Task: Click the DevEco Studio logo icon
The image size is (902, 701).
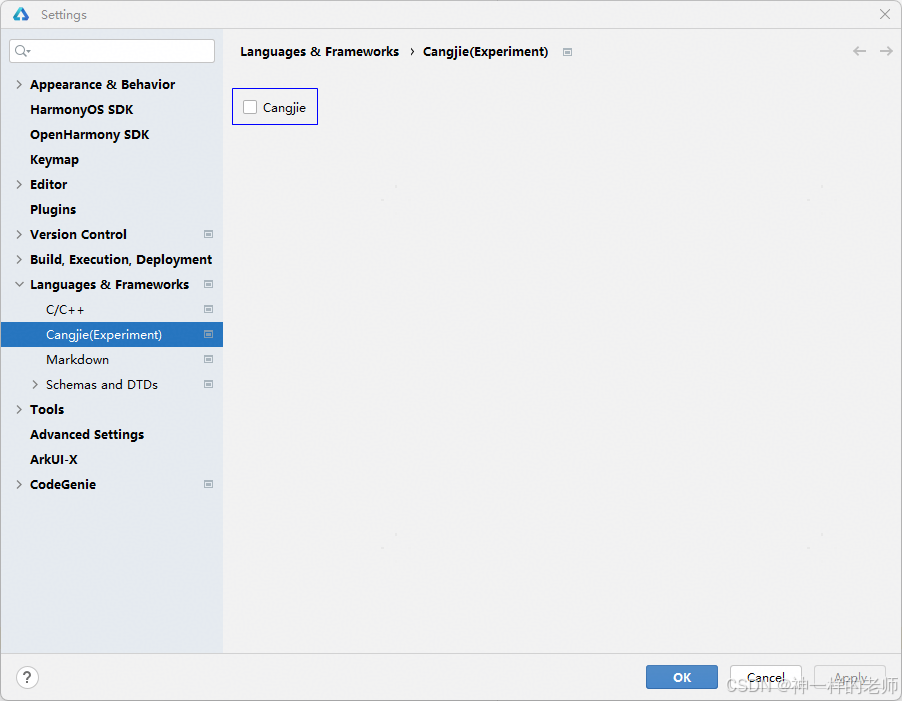Action: coord(21,14)
